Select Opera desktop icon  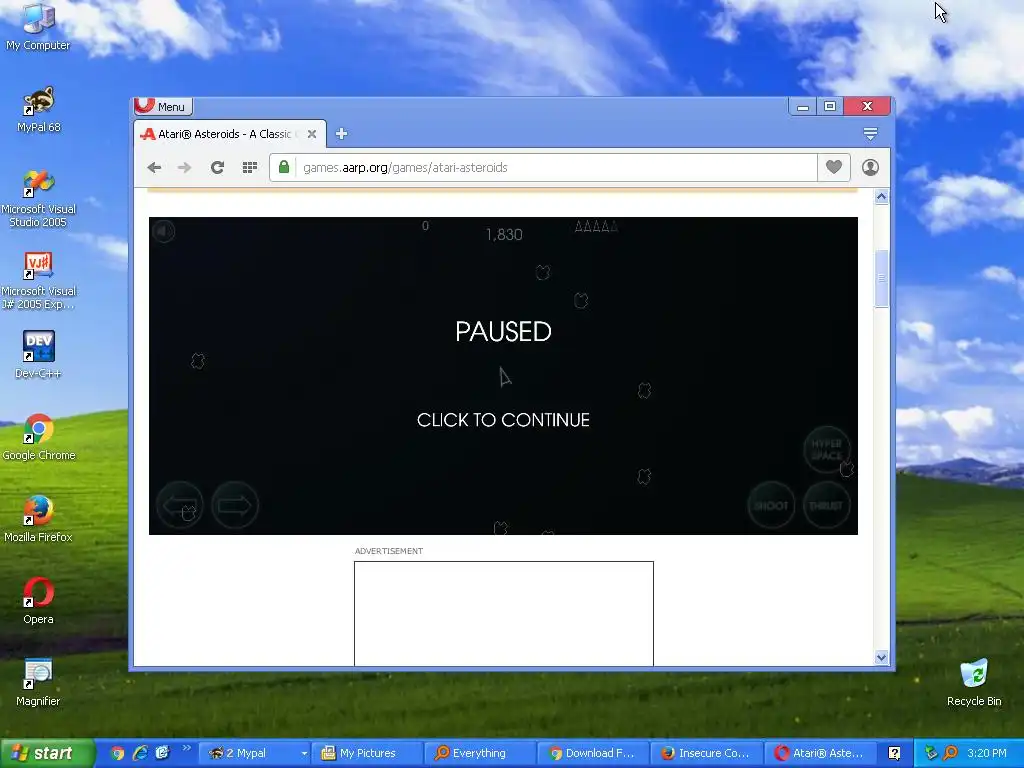click(39, 601)
